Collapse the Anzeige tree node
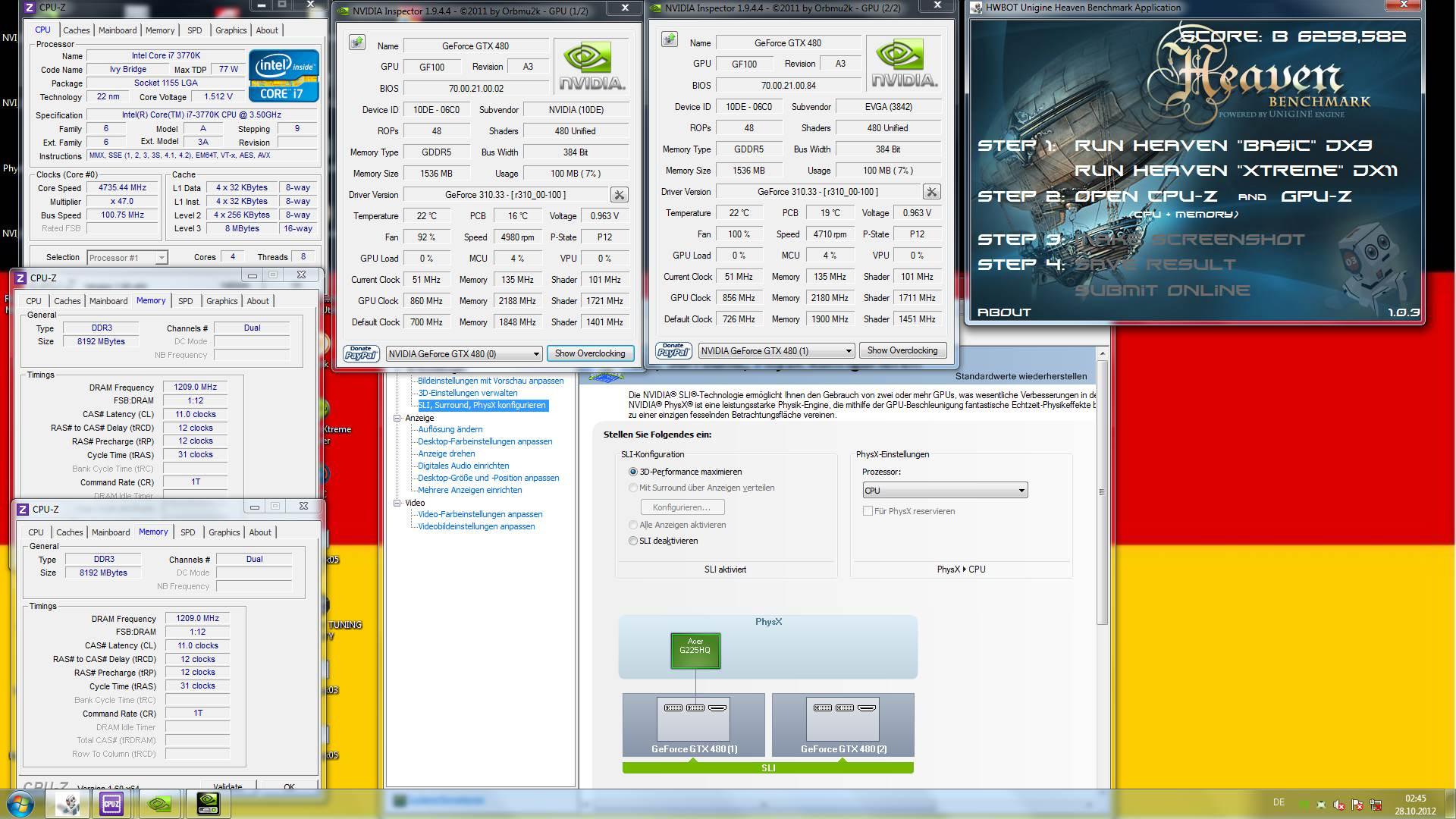 pyautogui.click(x=397, y=418)
